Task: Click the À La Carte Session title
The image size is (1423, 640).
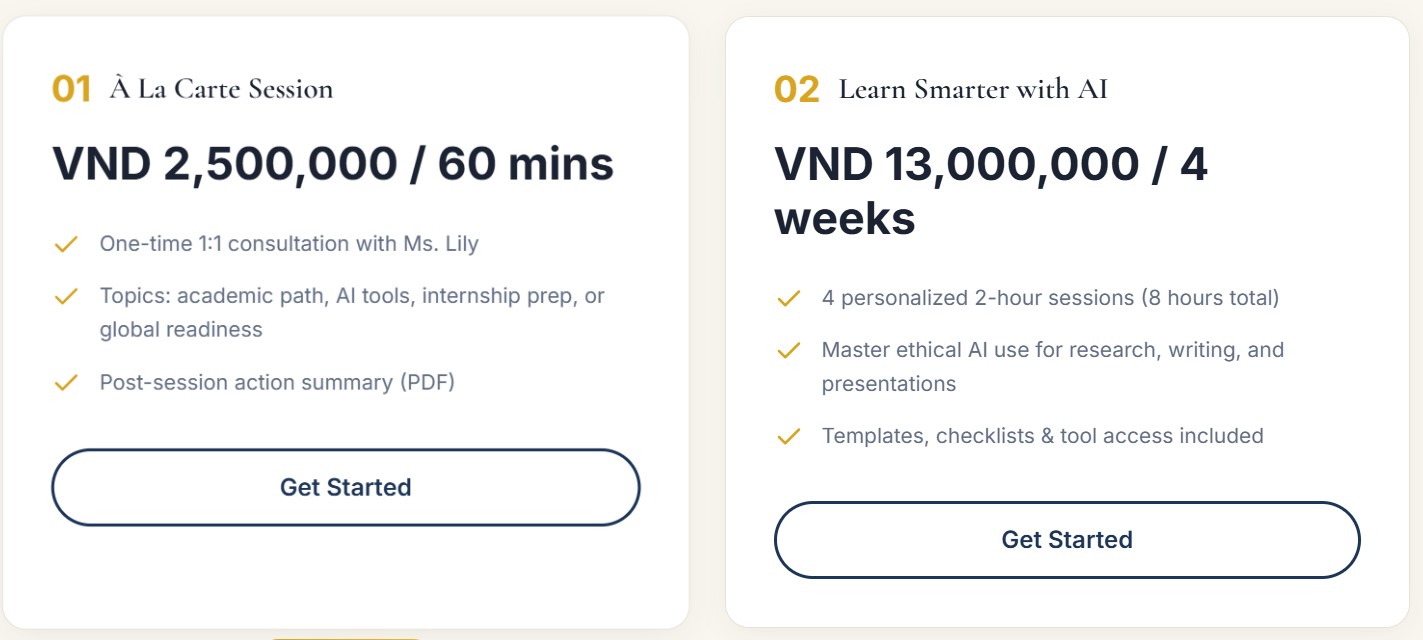Action: 221,89
